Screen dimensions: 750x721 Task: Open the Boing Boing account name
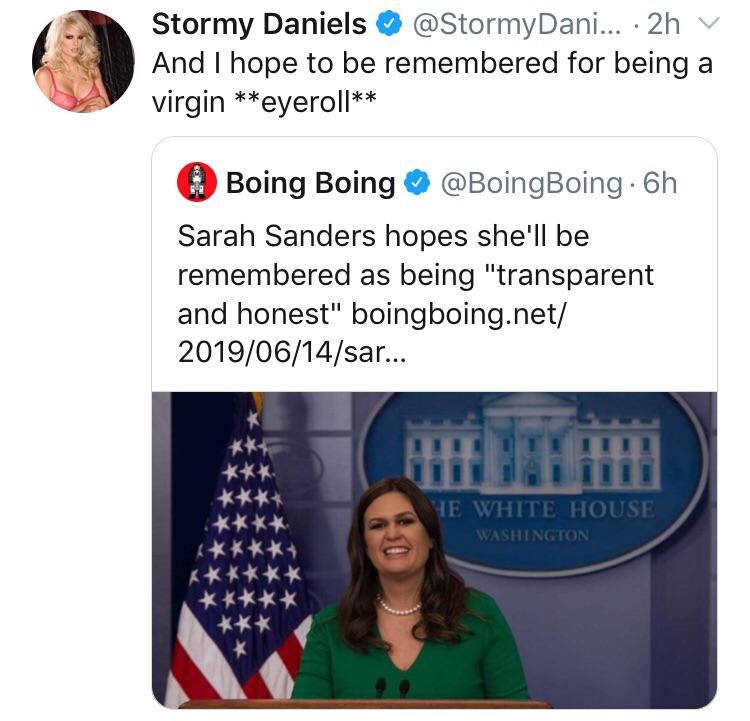tap(311, 184)
